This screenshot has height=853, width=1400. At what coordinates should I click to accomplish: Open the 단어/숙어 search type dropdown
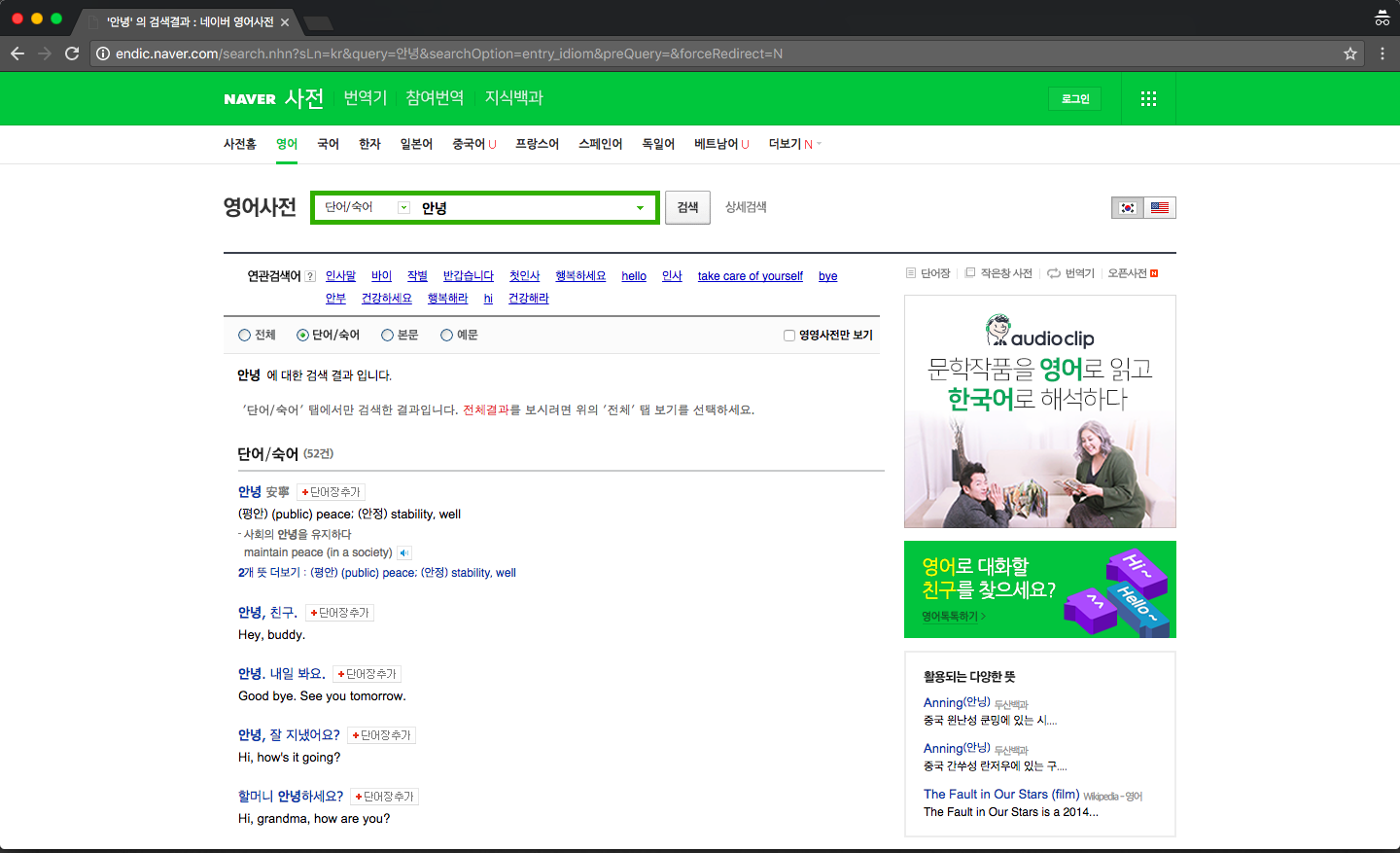pyautogui.click(x=366, y=207)
